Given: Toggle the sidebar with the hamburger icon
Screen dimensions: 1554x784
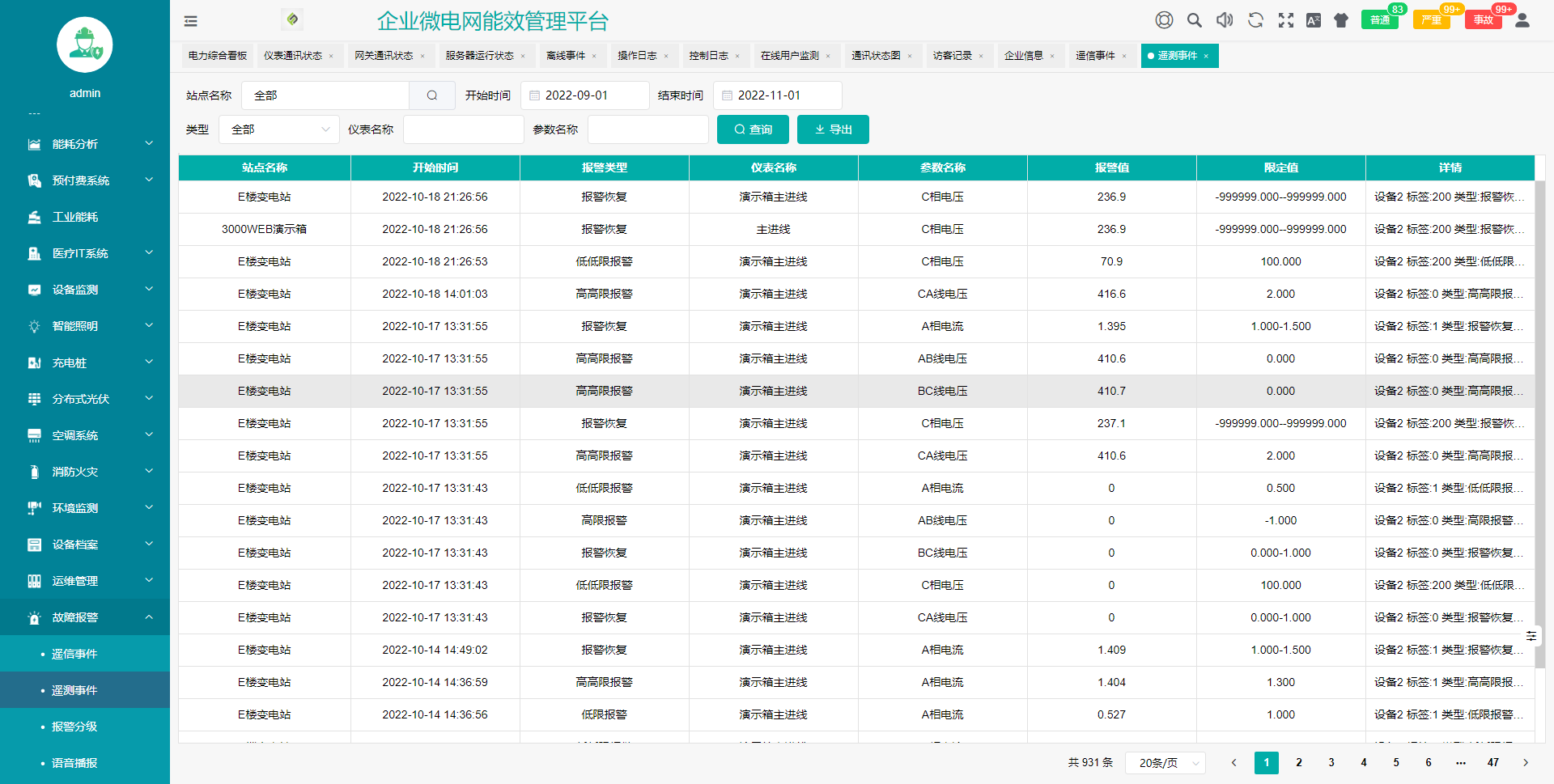Looking at the screenshot, I should pos(190,21).
